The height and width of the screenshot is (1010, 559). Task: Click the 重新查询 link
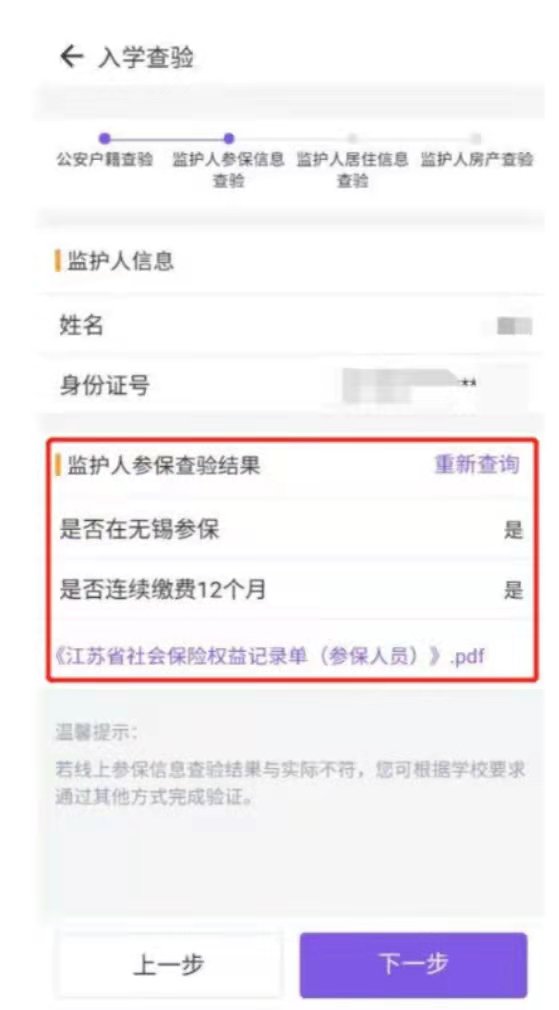click(477, 464)
